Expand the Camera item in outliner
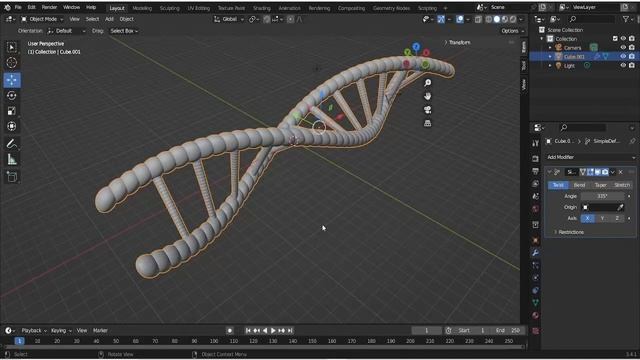Image resolution: width=640 pixels, height=360 pixels. pos(550,48)
